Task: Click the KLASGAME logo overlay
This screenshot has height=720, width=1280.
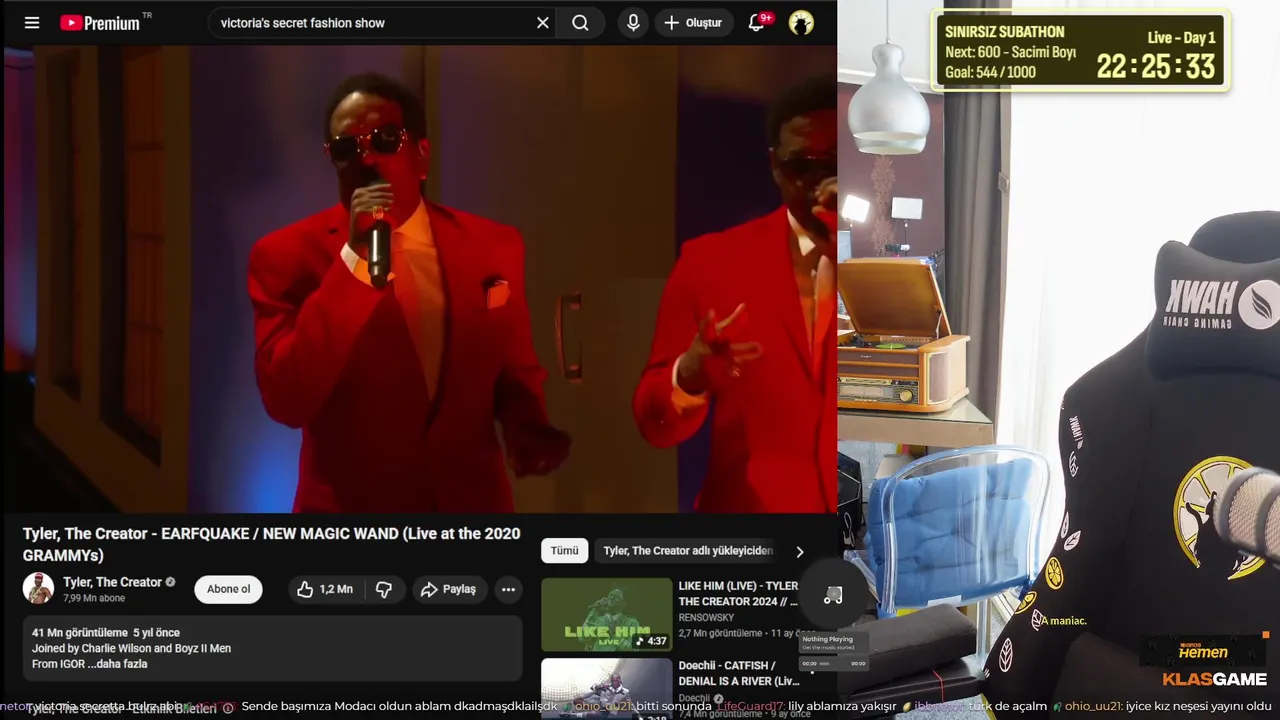Action: pyautogui.click(x=1214, y=679)
